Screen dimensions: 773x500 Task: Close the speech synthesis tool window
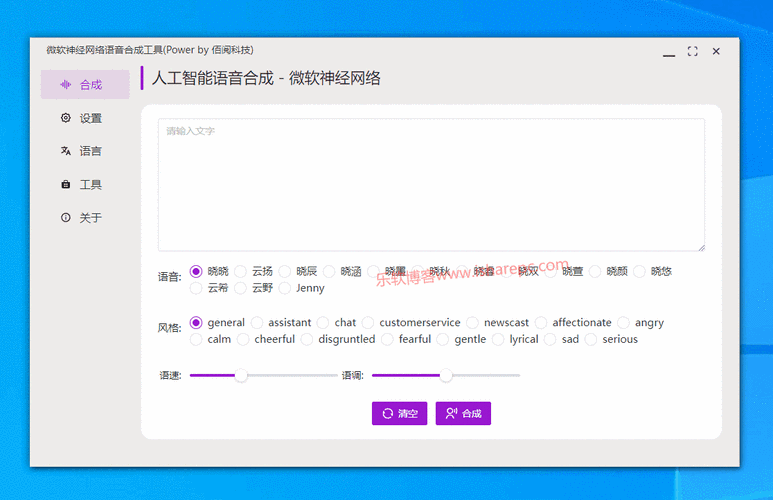[716, 51]
